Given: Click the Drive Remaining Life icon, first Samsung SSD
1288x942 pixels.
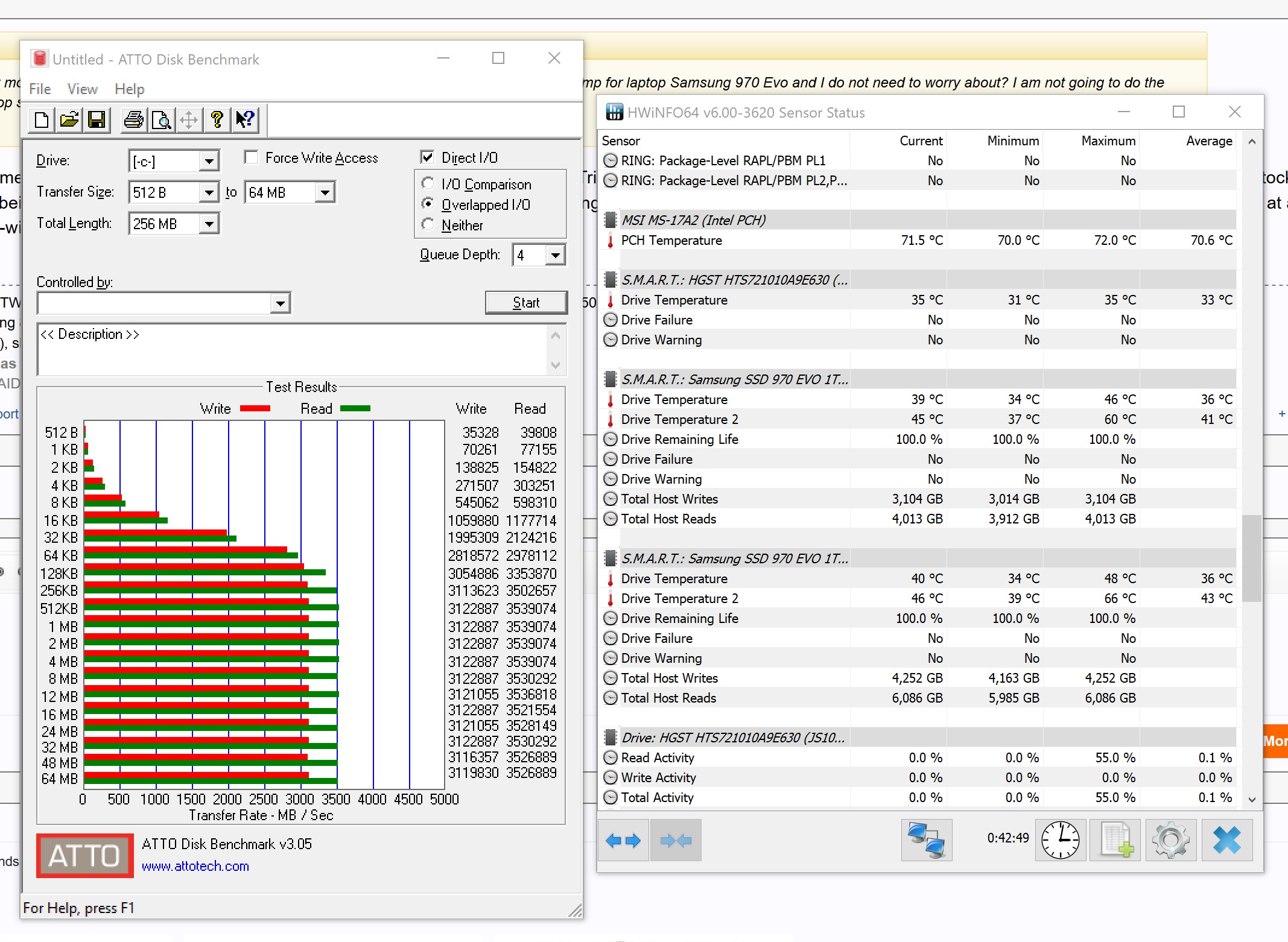Looking at the screenshot, I should 611,439.
